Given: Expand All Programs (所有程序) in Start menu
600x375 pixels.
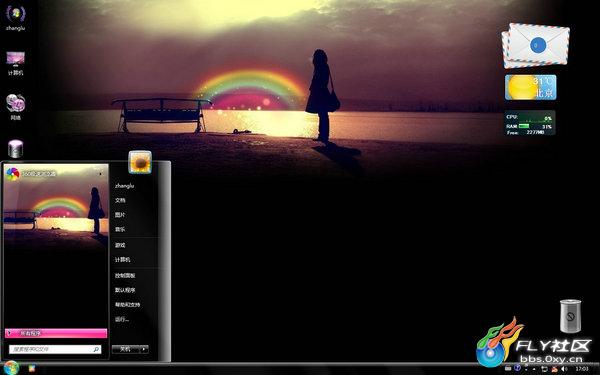Looking at the screenshot, I should point(56,333).
